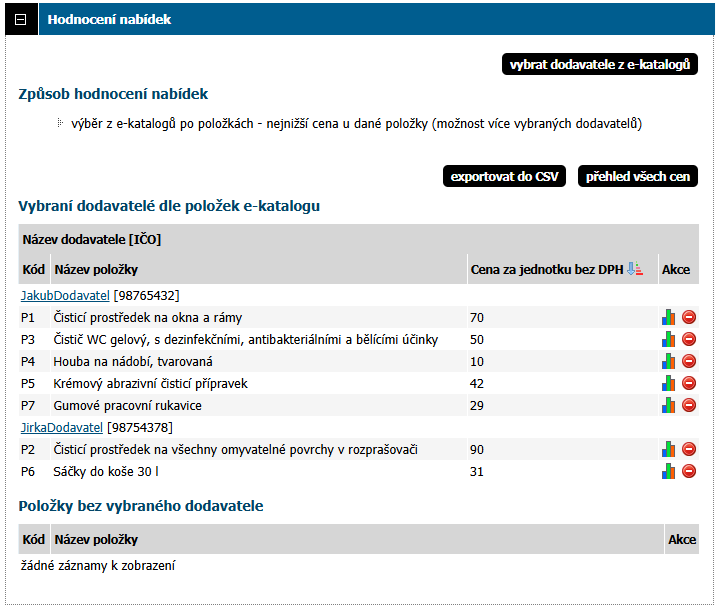Viewport: 720px width, 610px height.
Task: Click 'Cena za jednotku bez DPH' column header
Action: click(546, 270)
